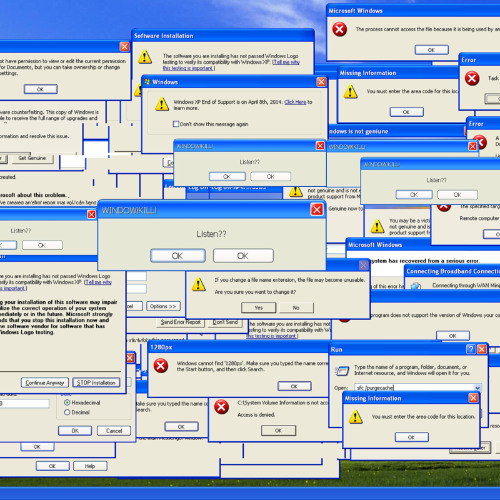Viewport: 500px width, 500px height.
Task: Click the Run dialog program icon
Action: click(342, 371)
